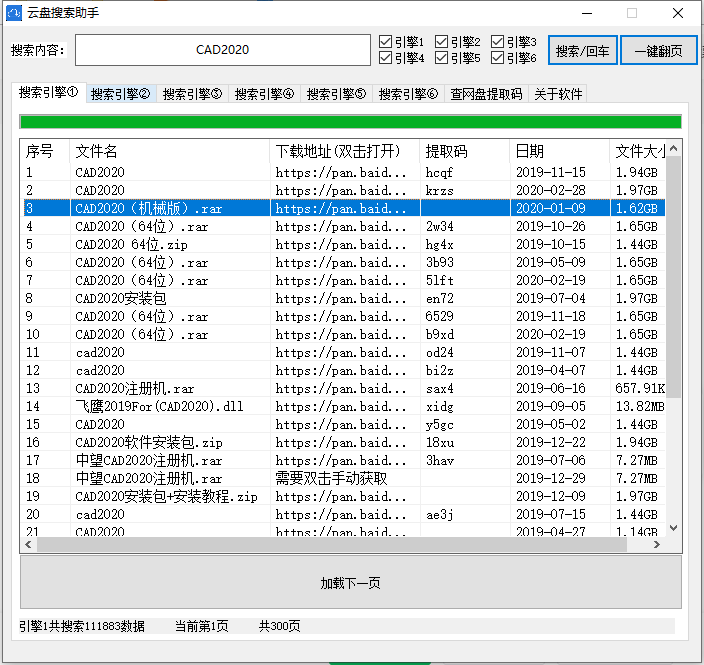Viewport: 704px width, 665px height.
Task: Click extraction code ae3j
Action: (440, 515)
